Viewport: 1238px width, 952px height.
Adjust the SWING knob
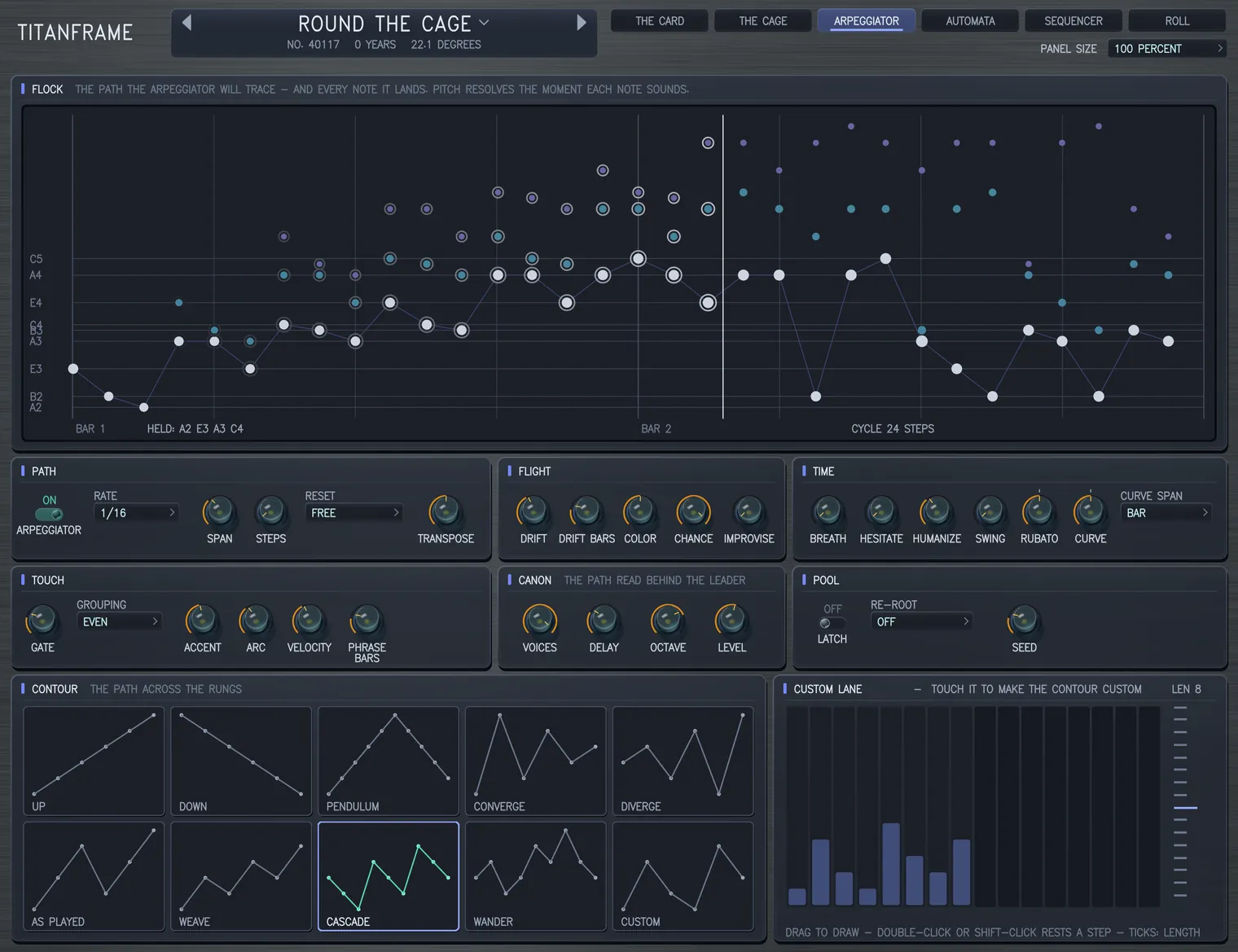(990, 511)
